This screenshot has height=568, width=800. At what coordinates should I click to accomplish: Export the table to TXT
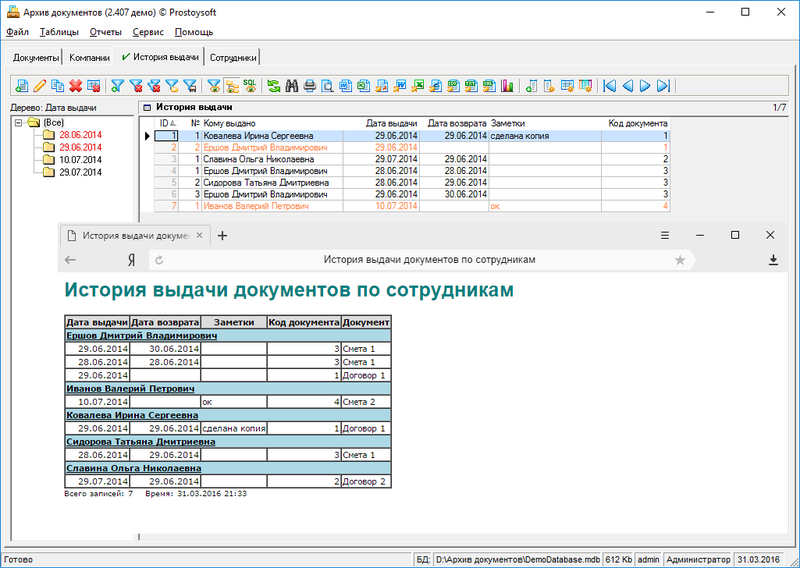click(x=471, y=86)
